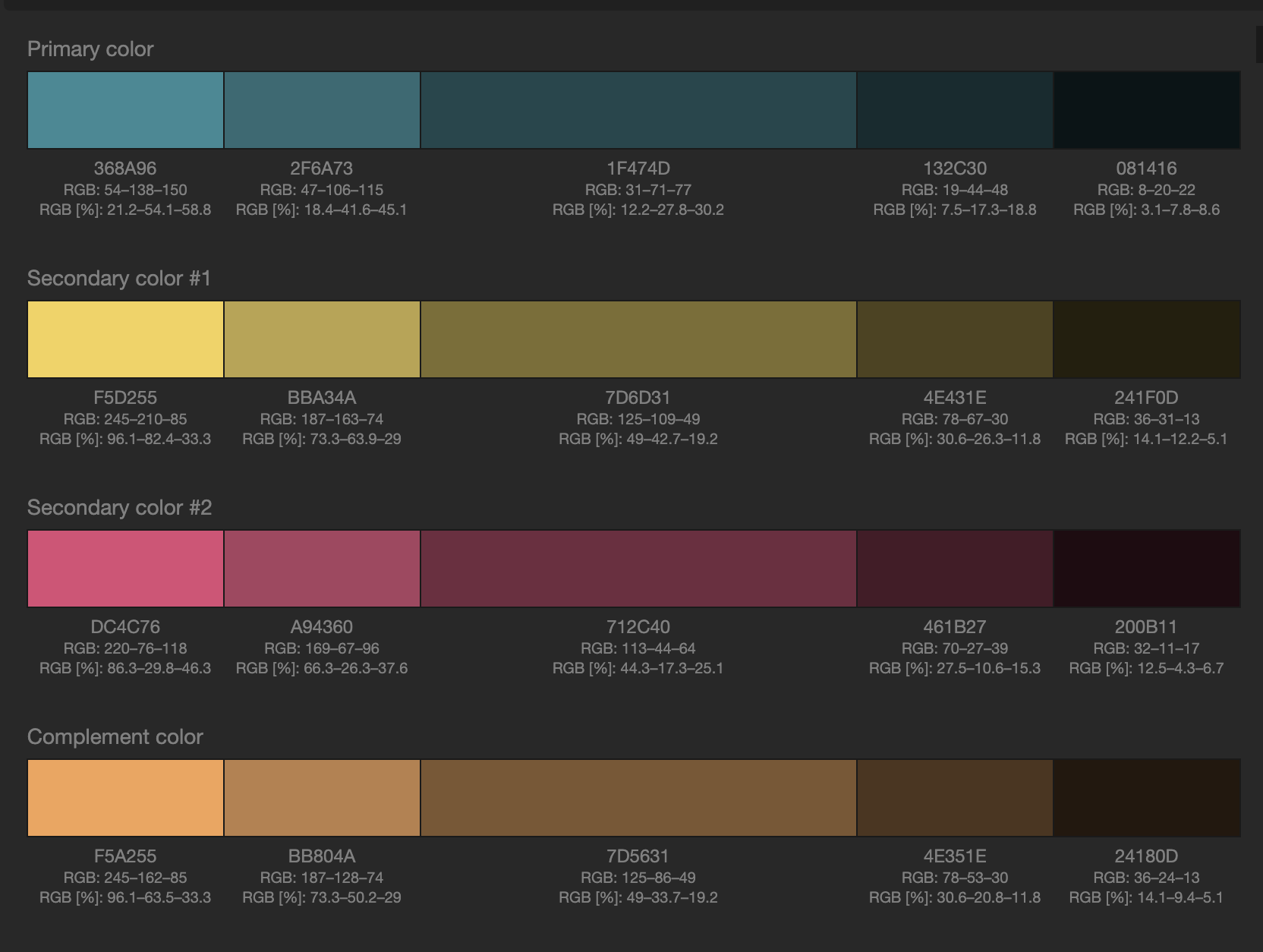The image size is (1263, 952).
Task: Select the wide 1F474D primary swatch
Action: 638,110
